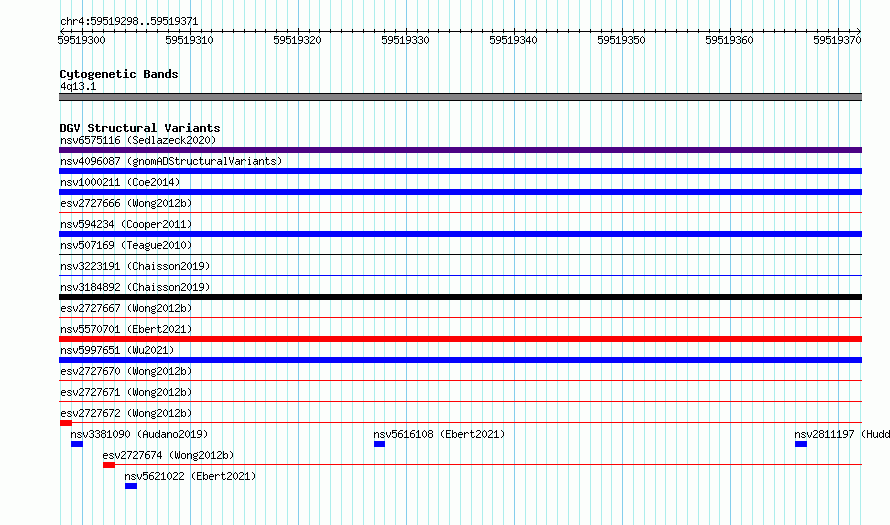Click the blue block under nsv5621022
This screenshot has width=890, height=525.
tap(131, 486)
